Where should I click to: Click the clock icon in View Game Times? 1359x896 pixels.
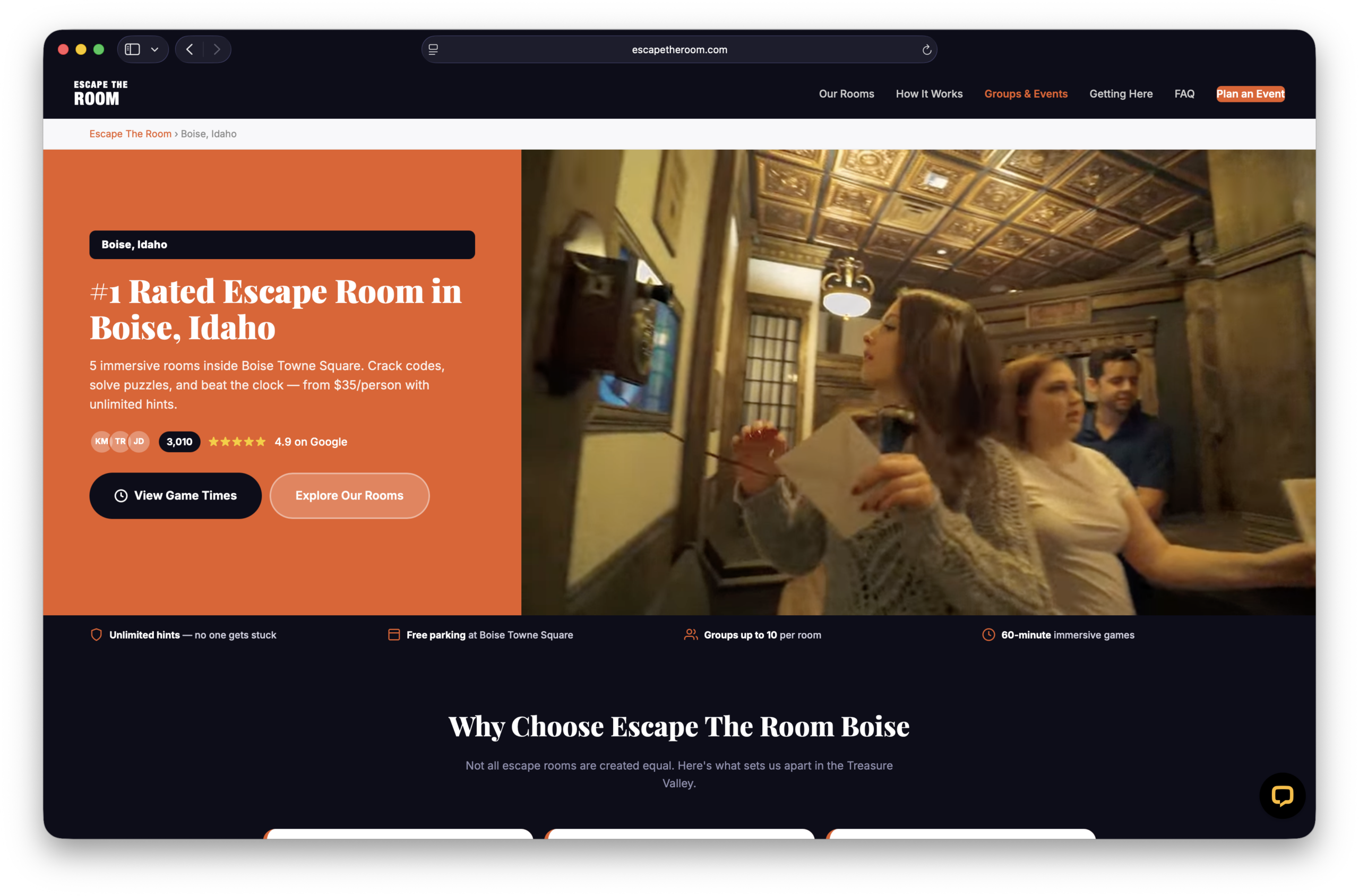pyautogui.click(x=121, y=495)
